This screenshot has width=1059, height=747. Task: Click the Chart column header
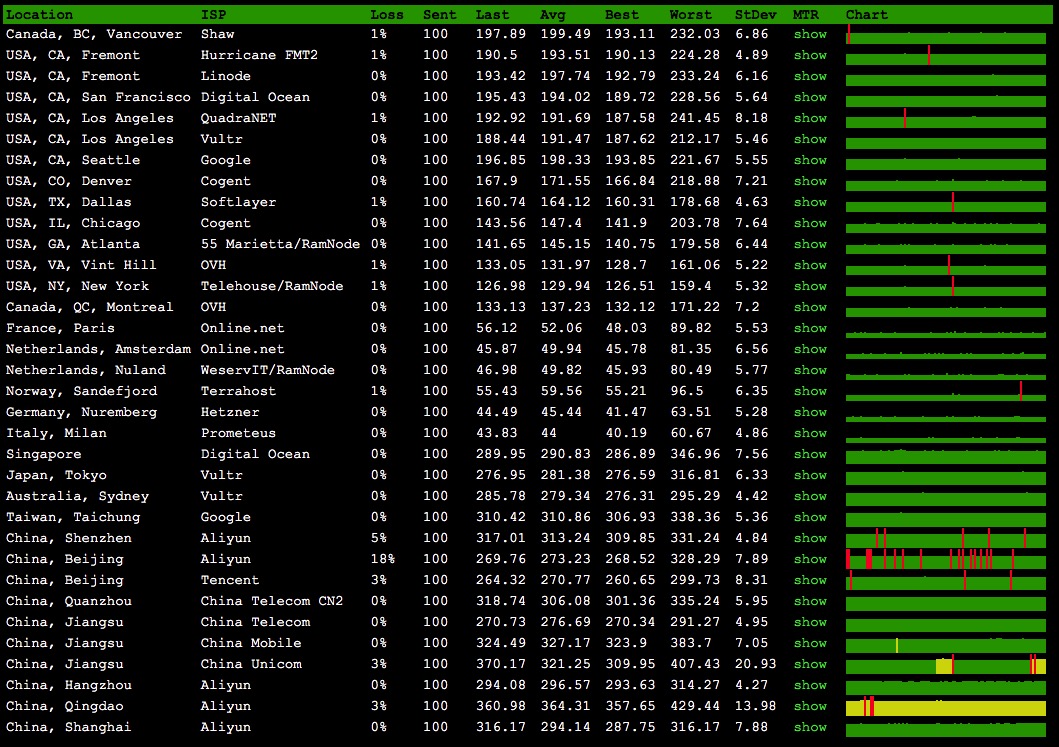867,14
